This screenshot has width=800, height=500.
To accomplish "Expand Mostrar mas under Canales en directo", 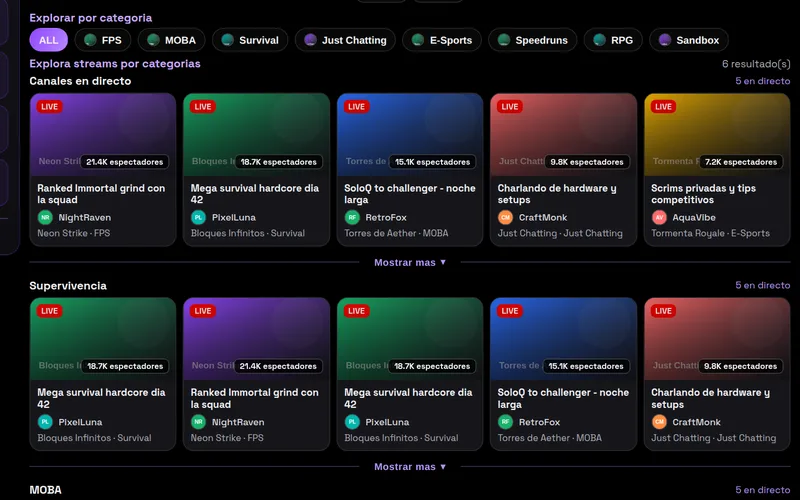I will (410, 262).
